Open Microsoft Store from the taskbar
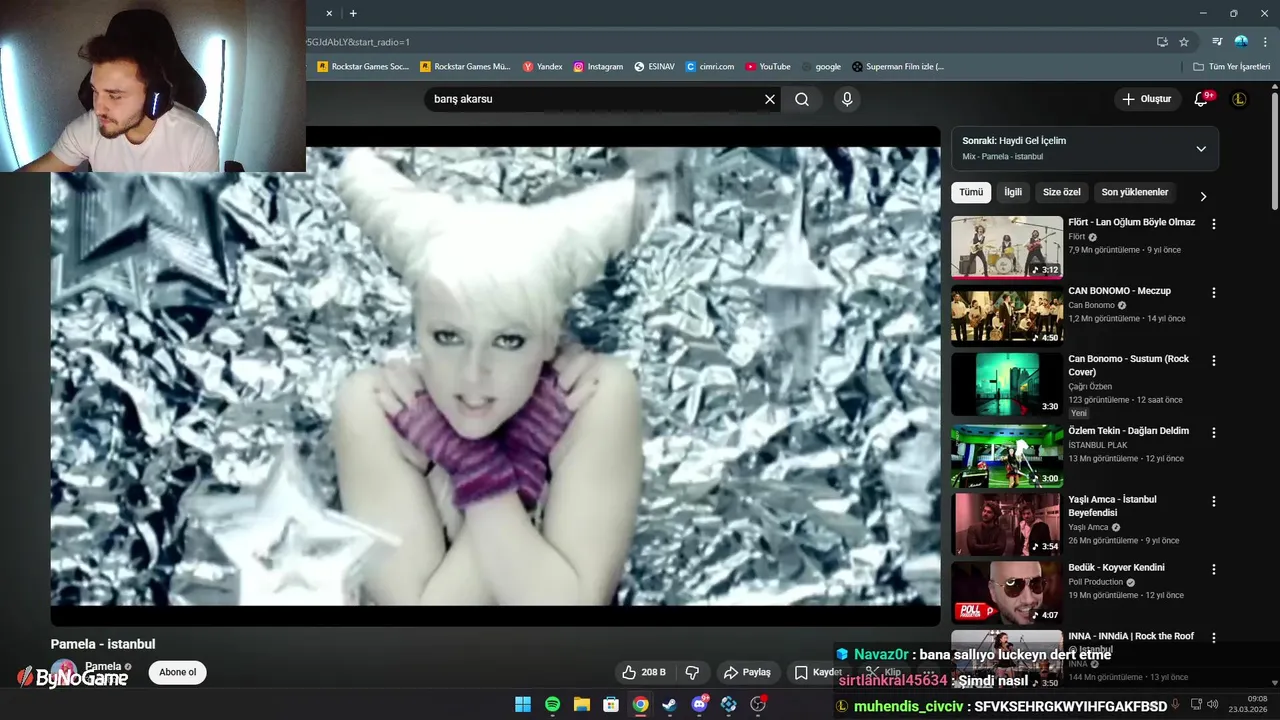Viewport: 1280px width, 720px height. coord(611,704)
